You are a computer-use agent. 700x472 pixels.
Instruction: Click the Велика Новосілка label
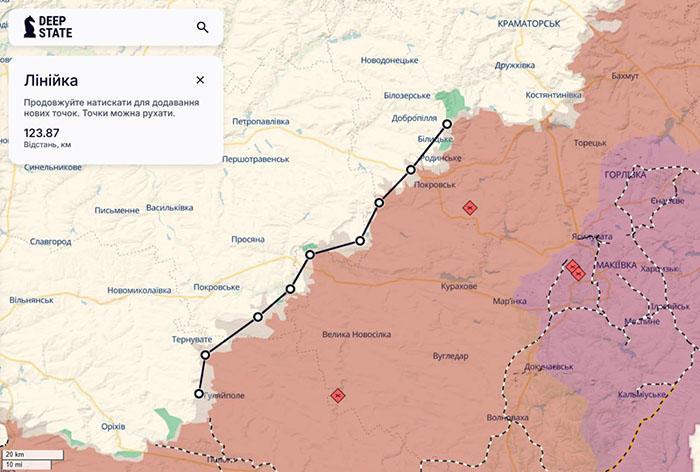[360, 335]
